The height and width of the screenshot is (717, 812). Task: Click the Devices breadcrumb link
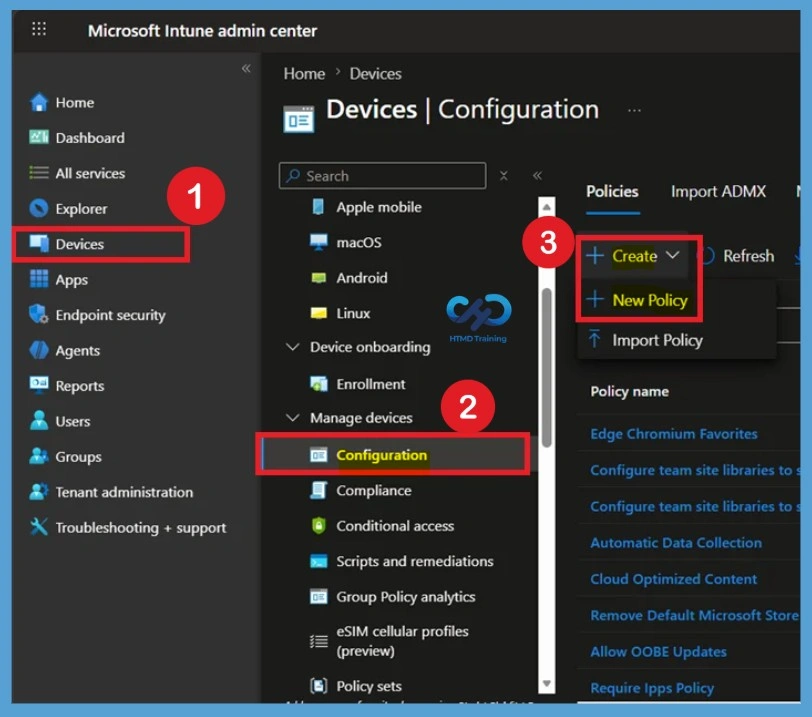[375, 74]
